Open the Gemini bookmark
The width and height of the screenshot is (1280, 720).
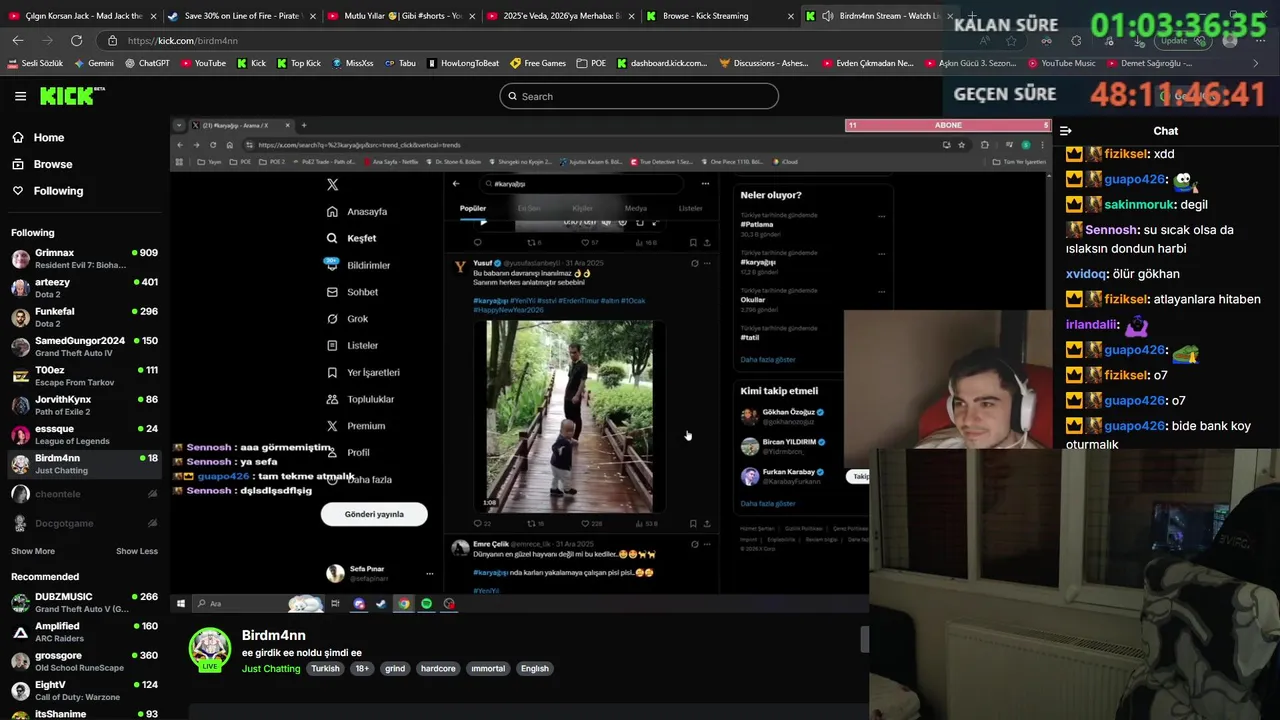[93, 63]
